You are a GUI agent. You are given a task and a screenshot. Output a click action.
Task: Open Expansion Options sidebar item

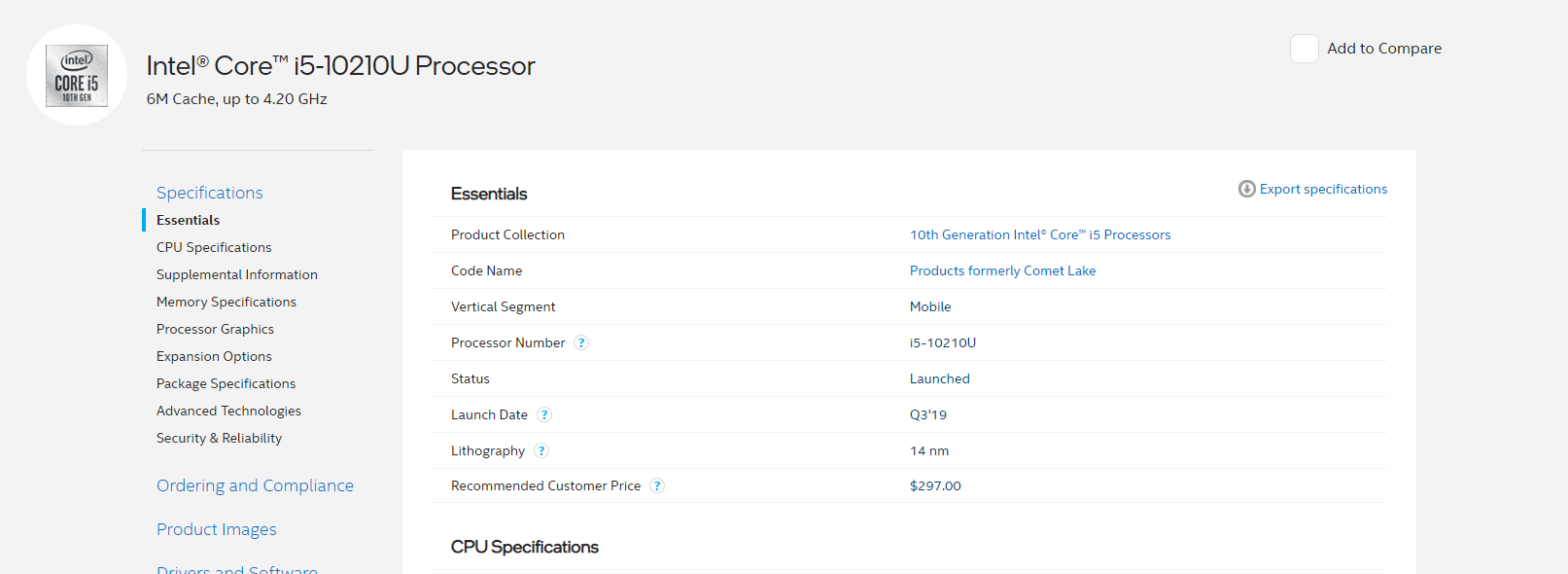pyautogui.click(x=214, y=356)
